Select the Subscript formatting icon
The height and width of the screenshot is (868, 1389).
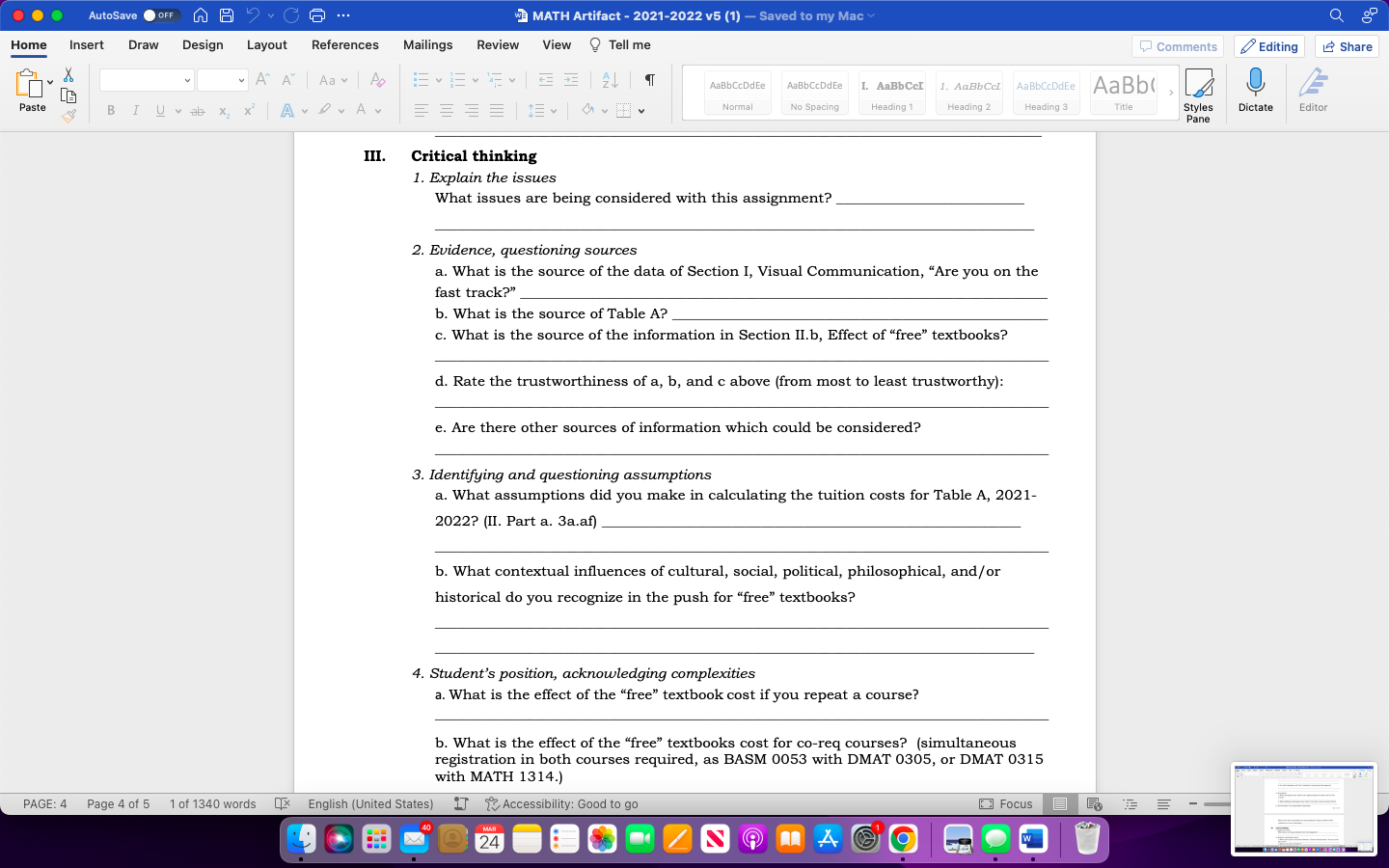[x=224, y=110]
